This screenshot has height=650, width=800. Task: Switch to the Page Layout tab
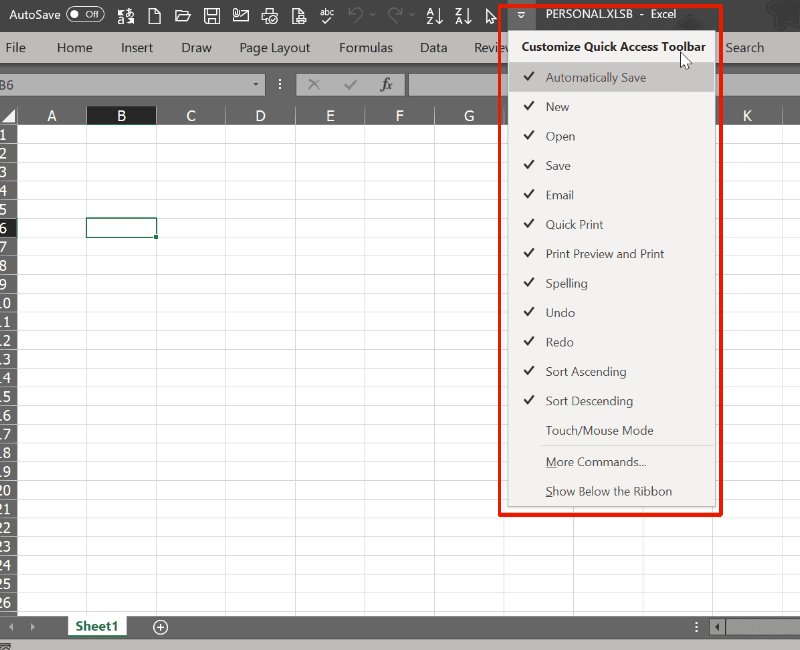click(x=274, y=47)
